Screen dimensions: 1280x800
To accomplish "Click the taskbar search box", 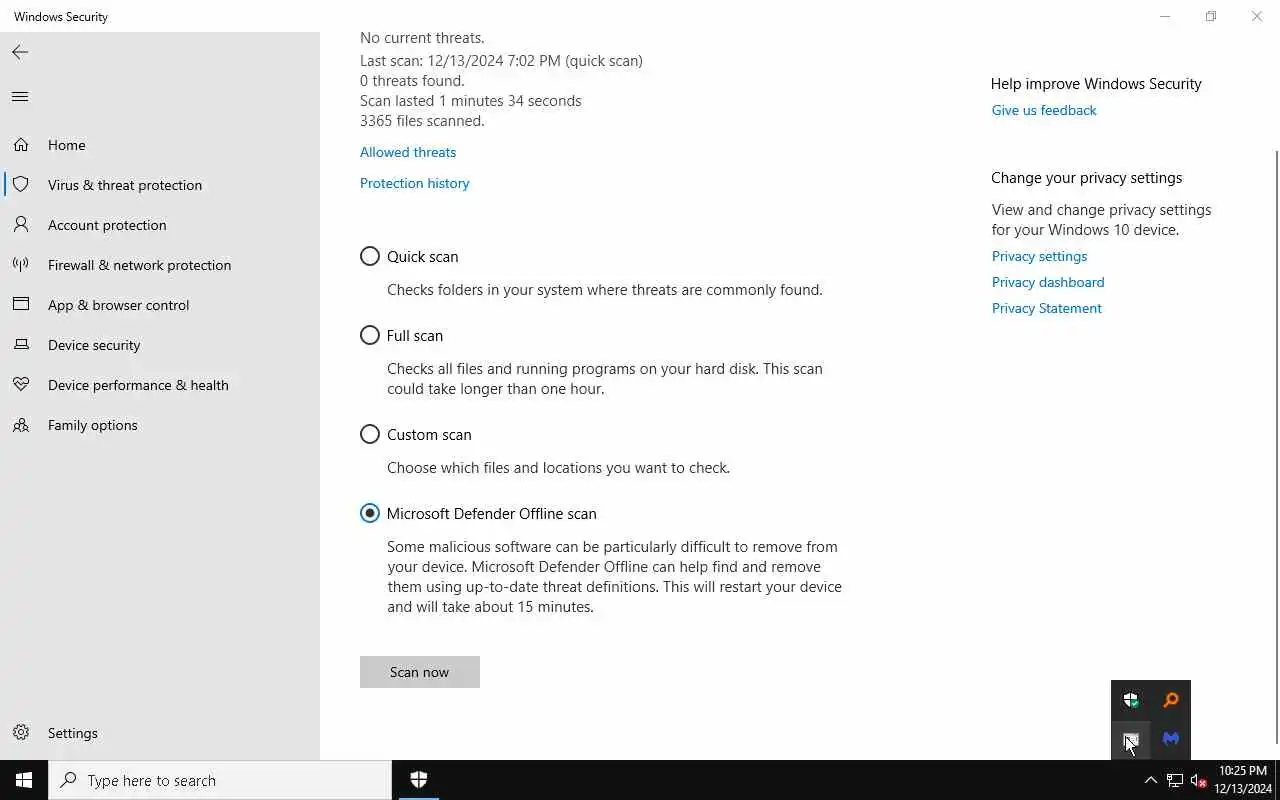I will point(220,780).
